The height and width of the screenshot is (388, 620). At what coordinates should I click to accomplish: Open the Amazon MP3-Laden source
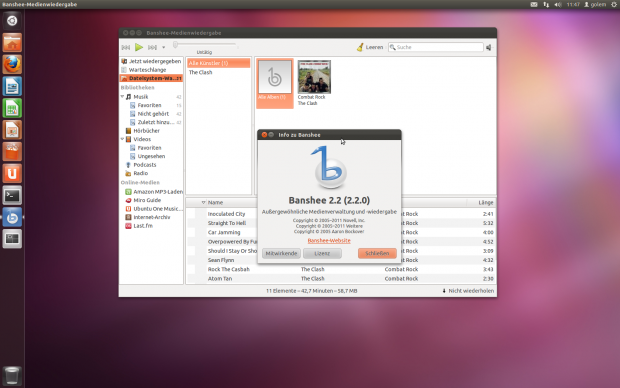158,191
